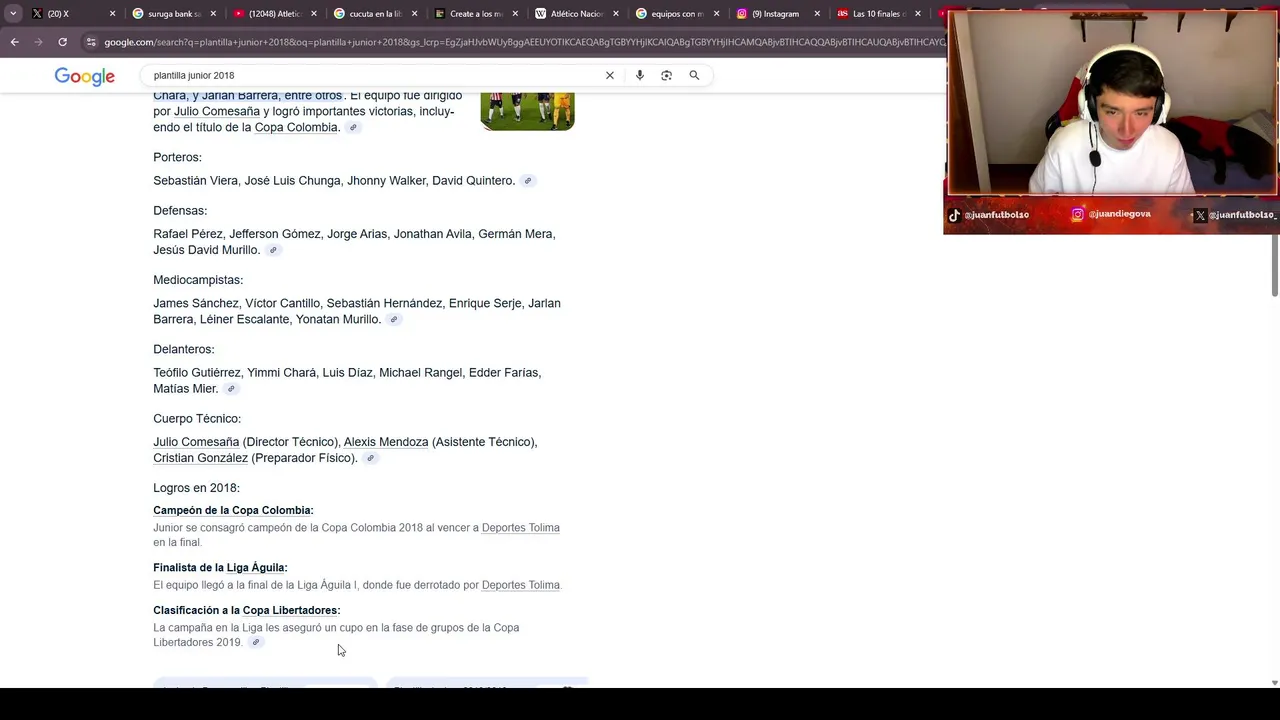
Task: Click source link icon after Preparador Físico
Action: [x=370, y=458]
